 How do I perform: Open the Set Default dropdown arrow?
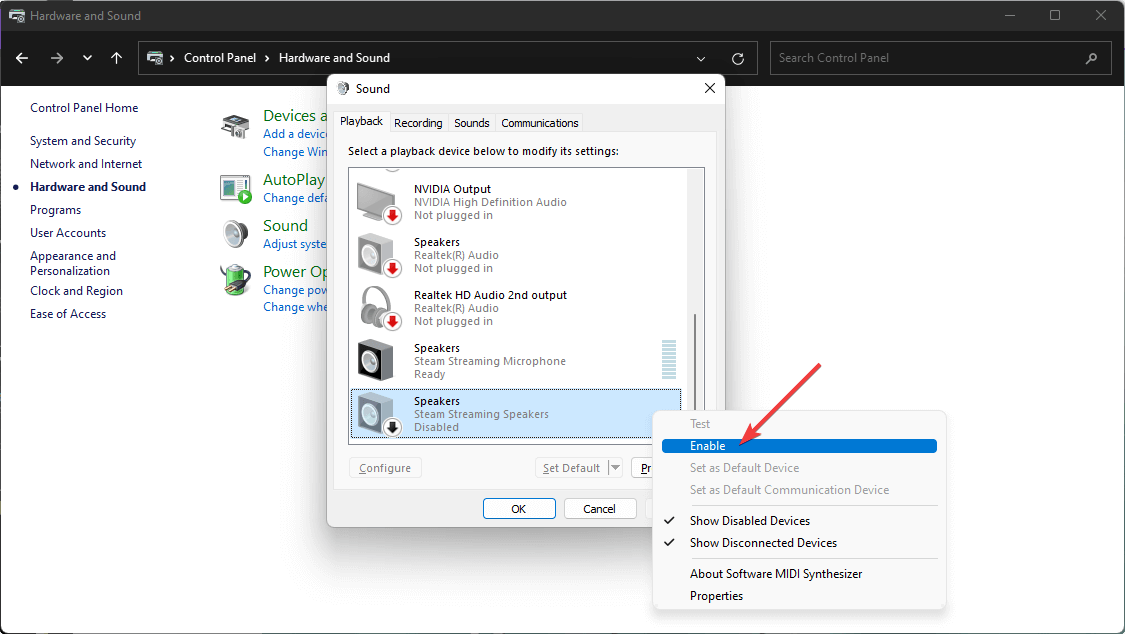(x=615, y=468)
